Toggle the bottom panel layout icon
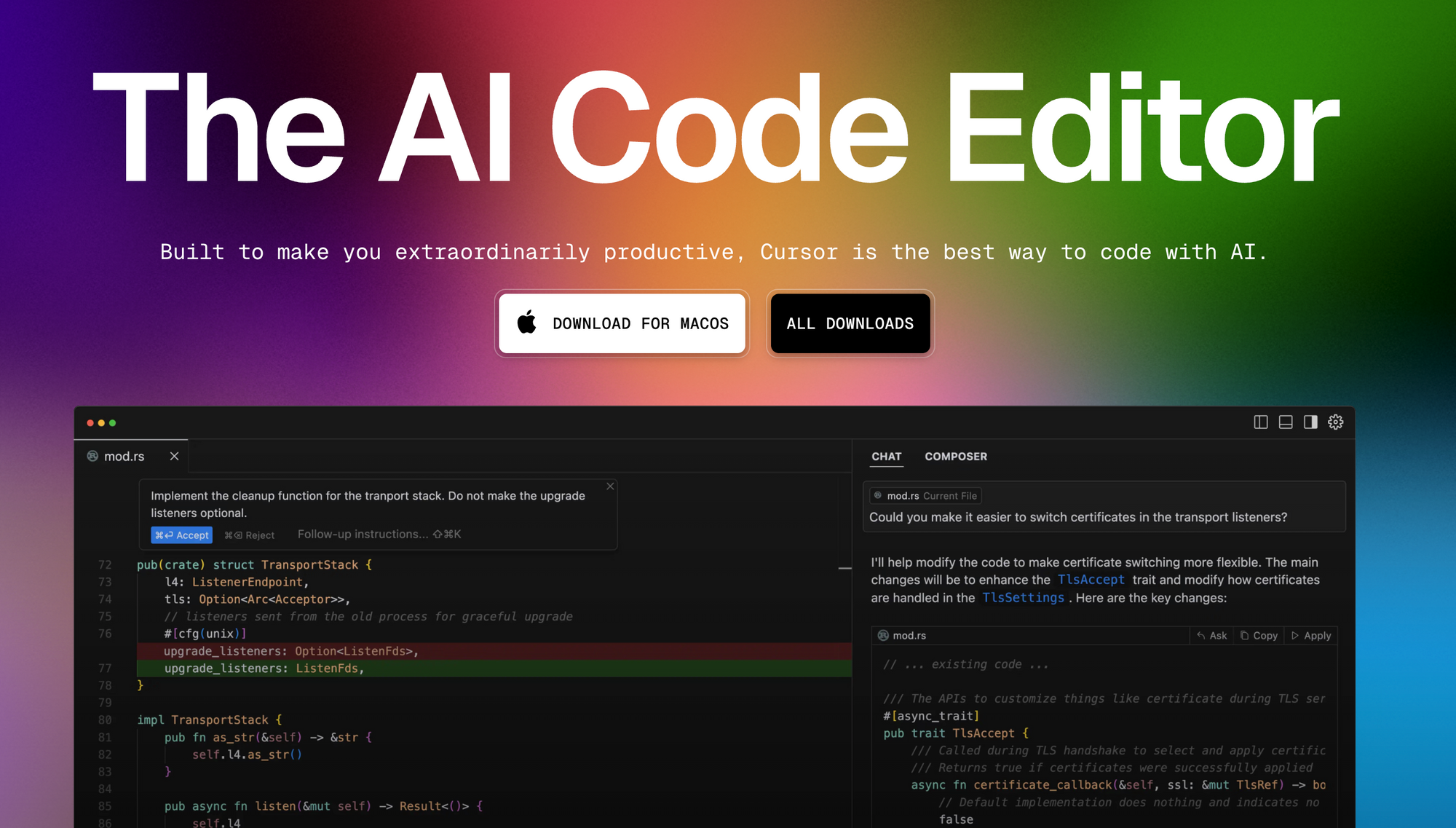Screen dimensions: 1456x828 tap(1286, 422)
